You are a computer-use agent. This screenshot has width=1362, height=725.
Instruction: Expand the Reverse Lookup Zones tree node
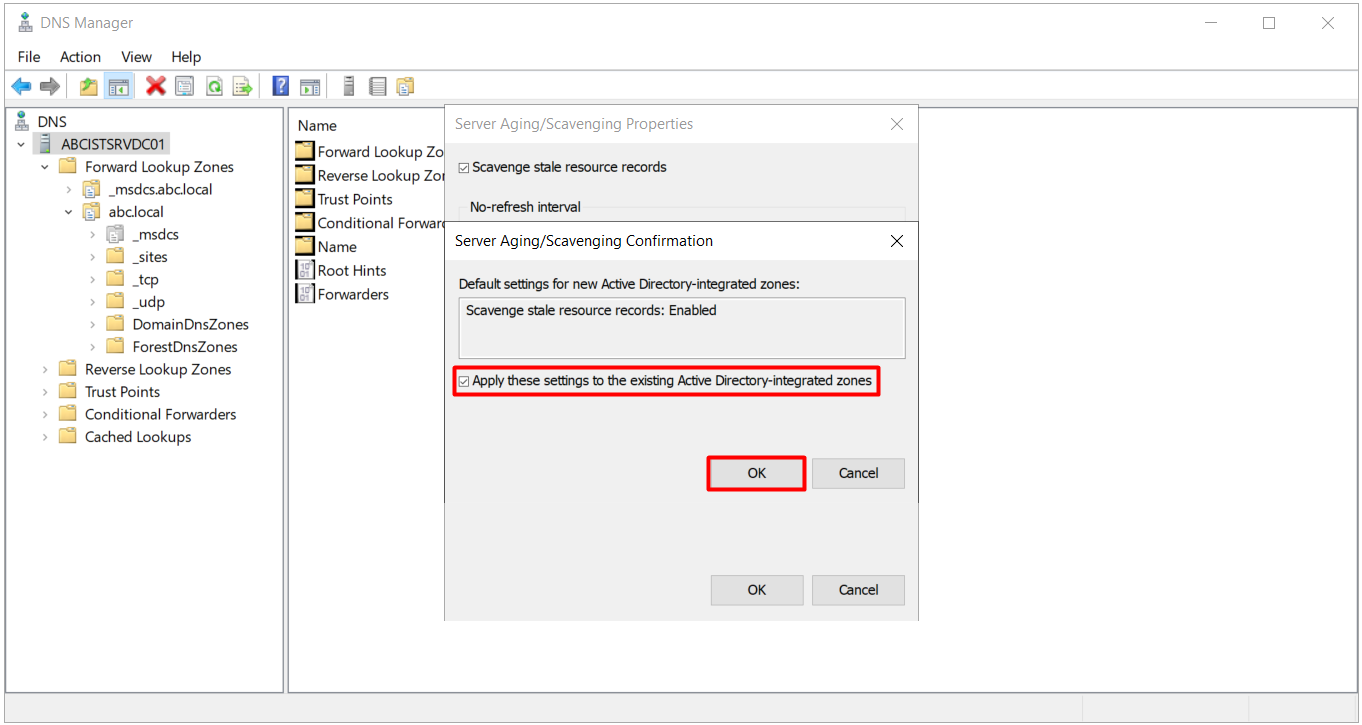(x=45, y=370)
